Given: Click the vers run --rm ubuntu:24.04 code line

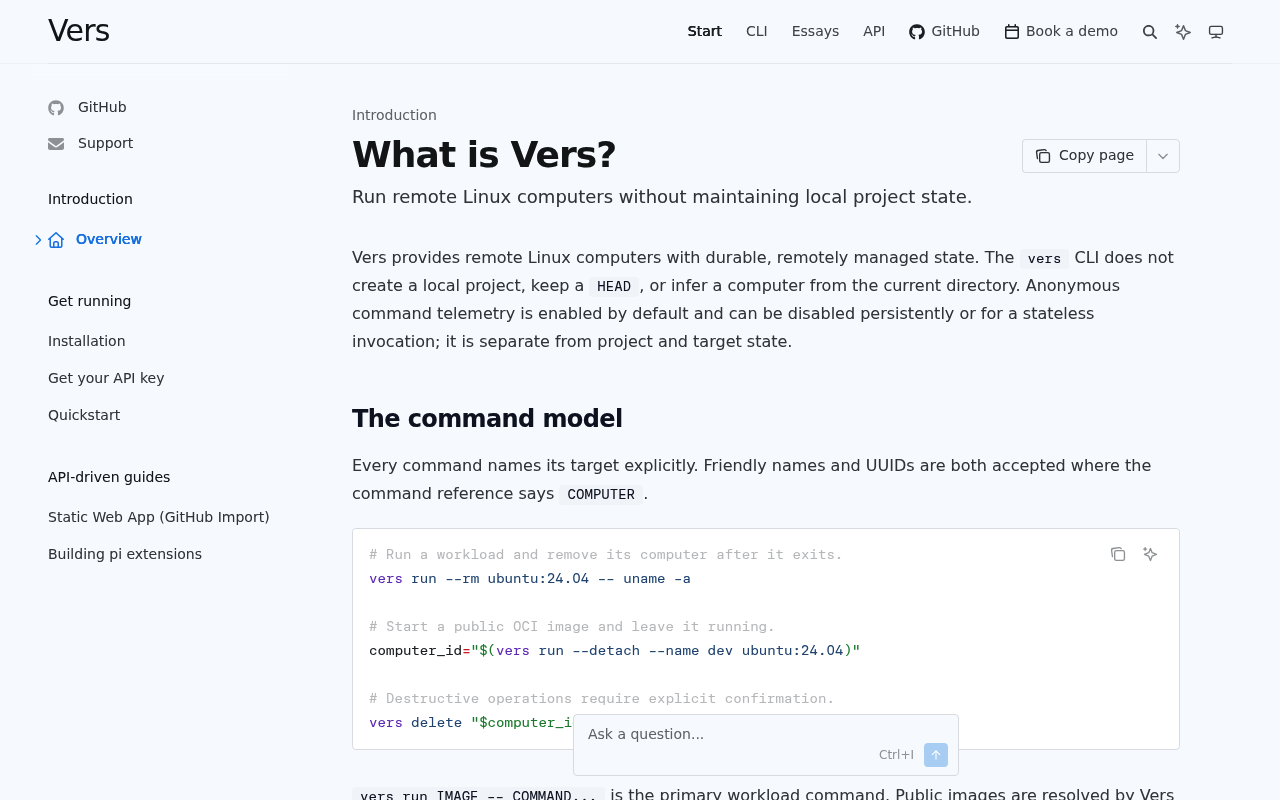Looking at the screenshot, I should click(530, 578).
